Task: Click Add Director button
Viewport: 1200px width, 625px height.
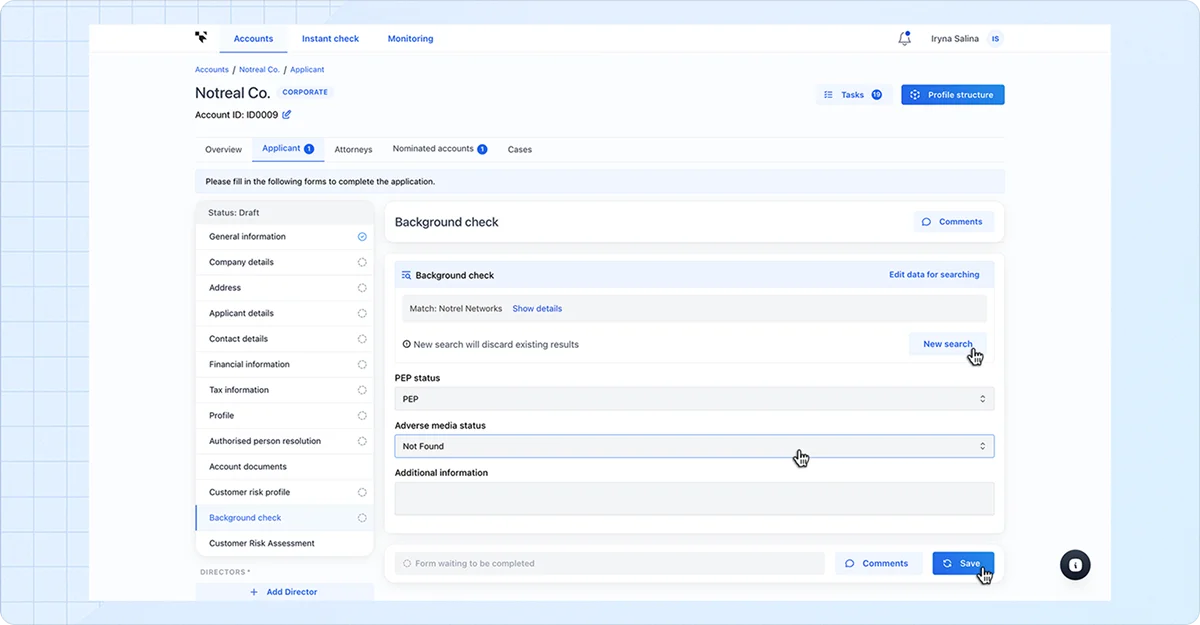Action: 284,592
